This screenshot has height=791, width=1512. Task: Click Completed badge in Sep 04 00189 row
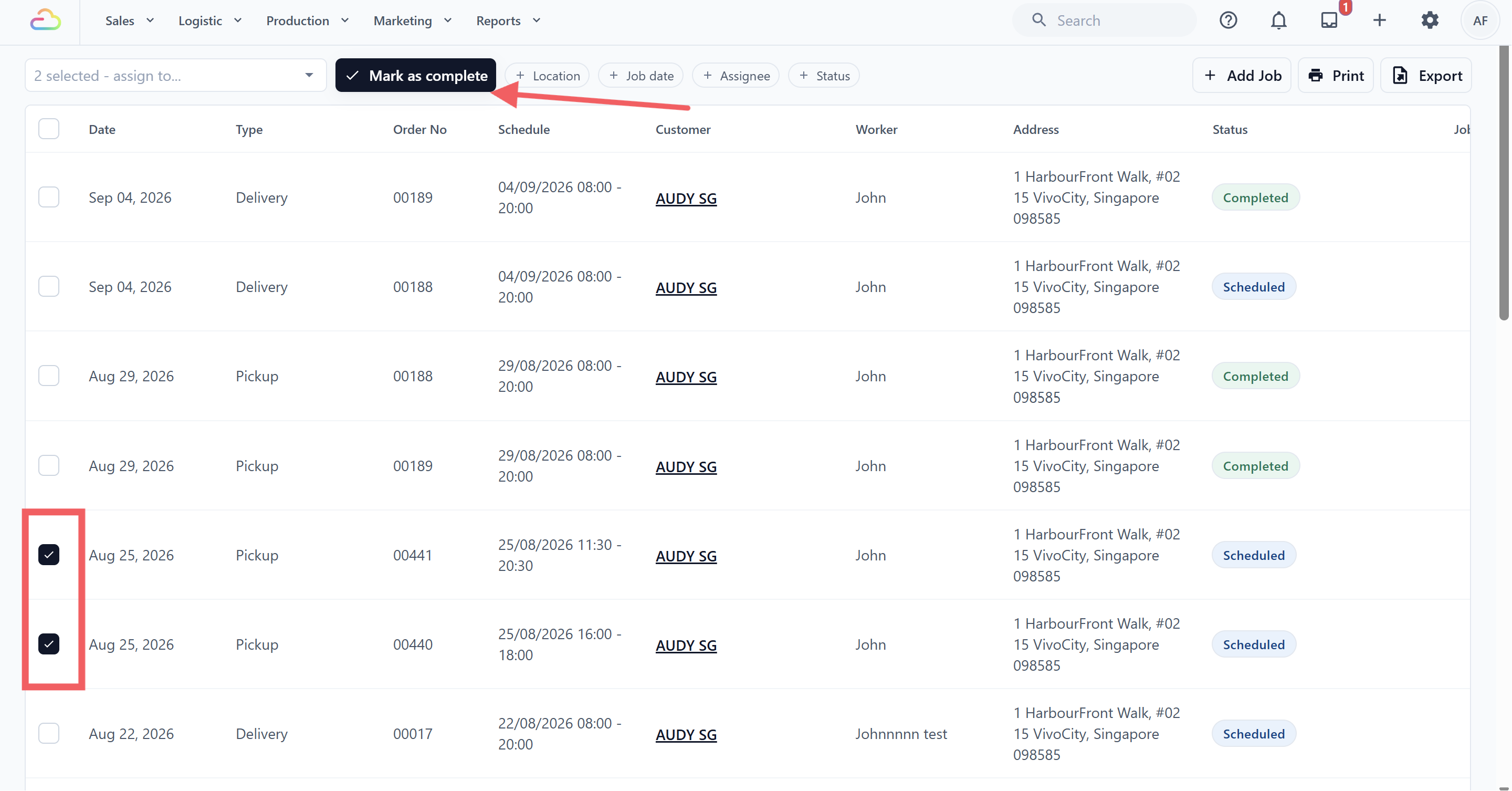coord(1255,197)
